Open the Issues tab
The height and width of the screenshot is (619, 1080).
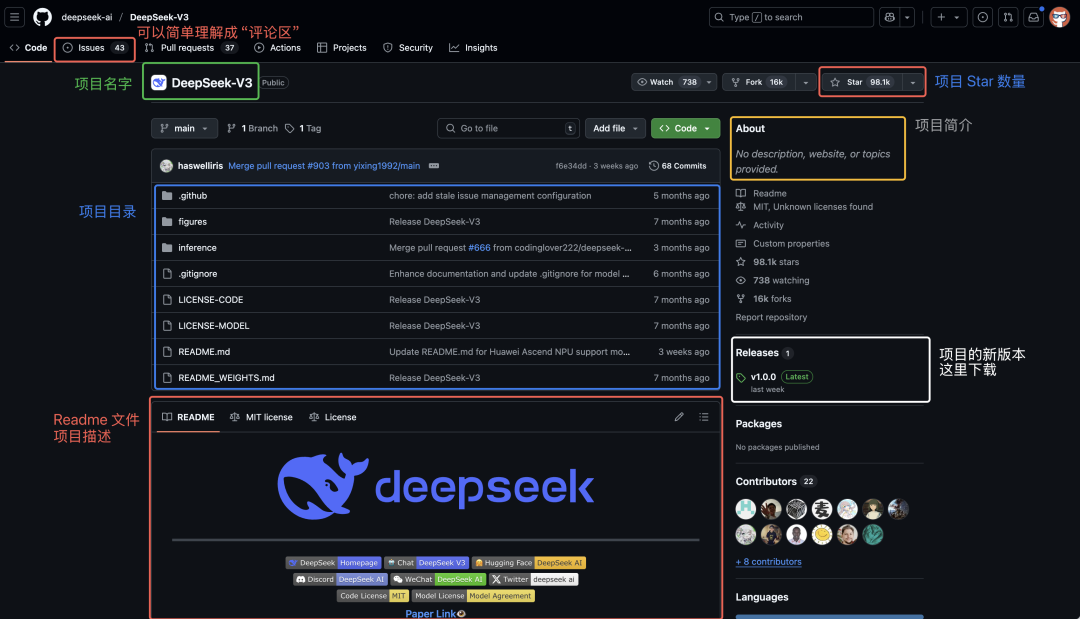click(x=94, y=48)
